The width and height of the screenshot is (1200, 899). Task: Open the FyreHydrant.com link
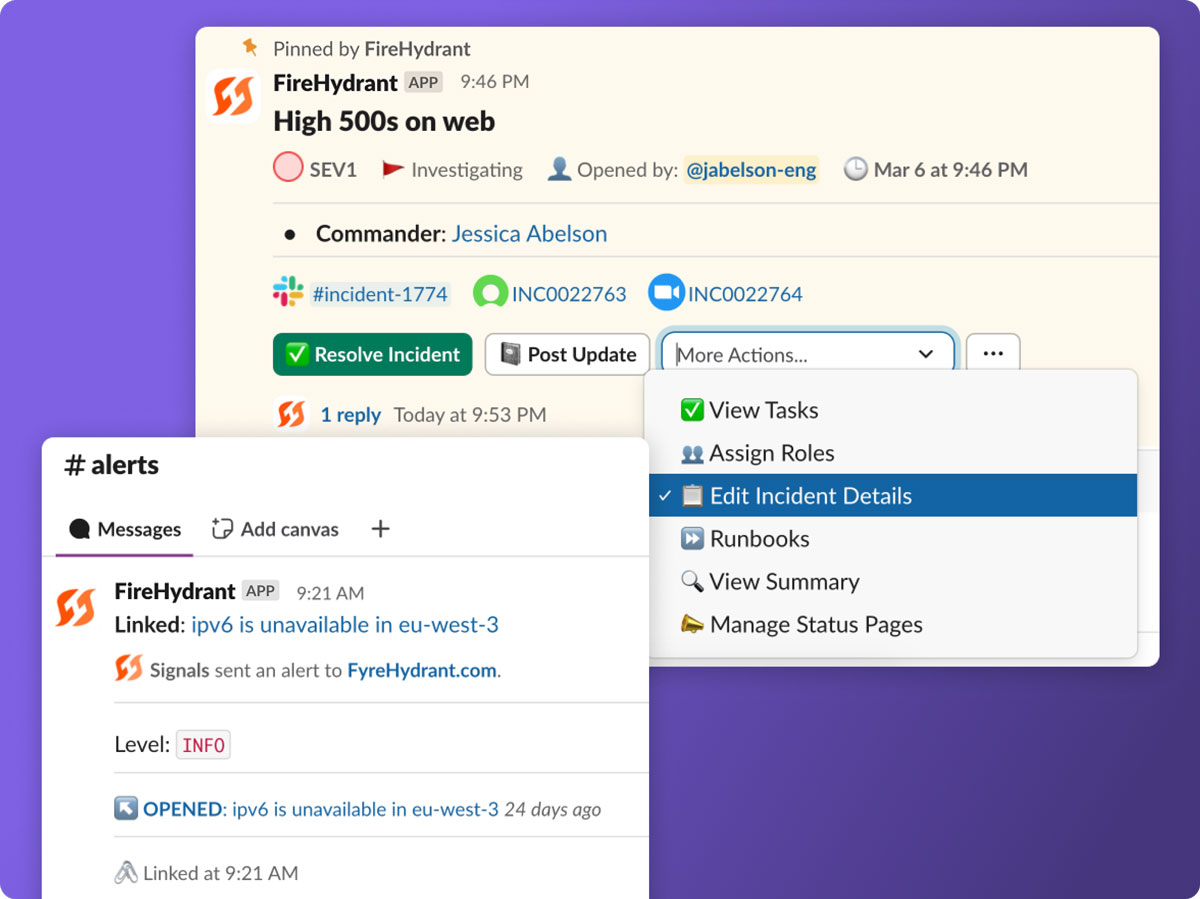pyautogui.click(x=422, y=671)
